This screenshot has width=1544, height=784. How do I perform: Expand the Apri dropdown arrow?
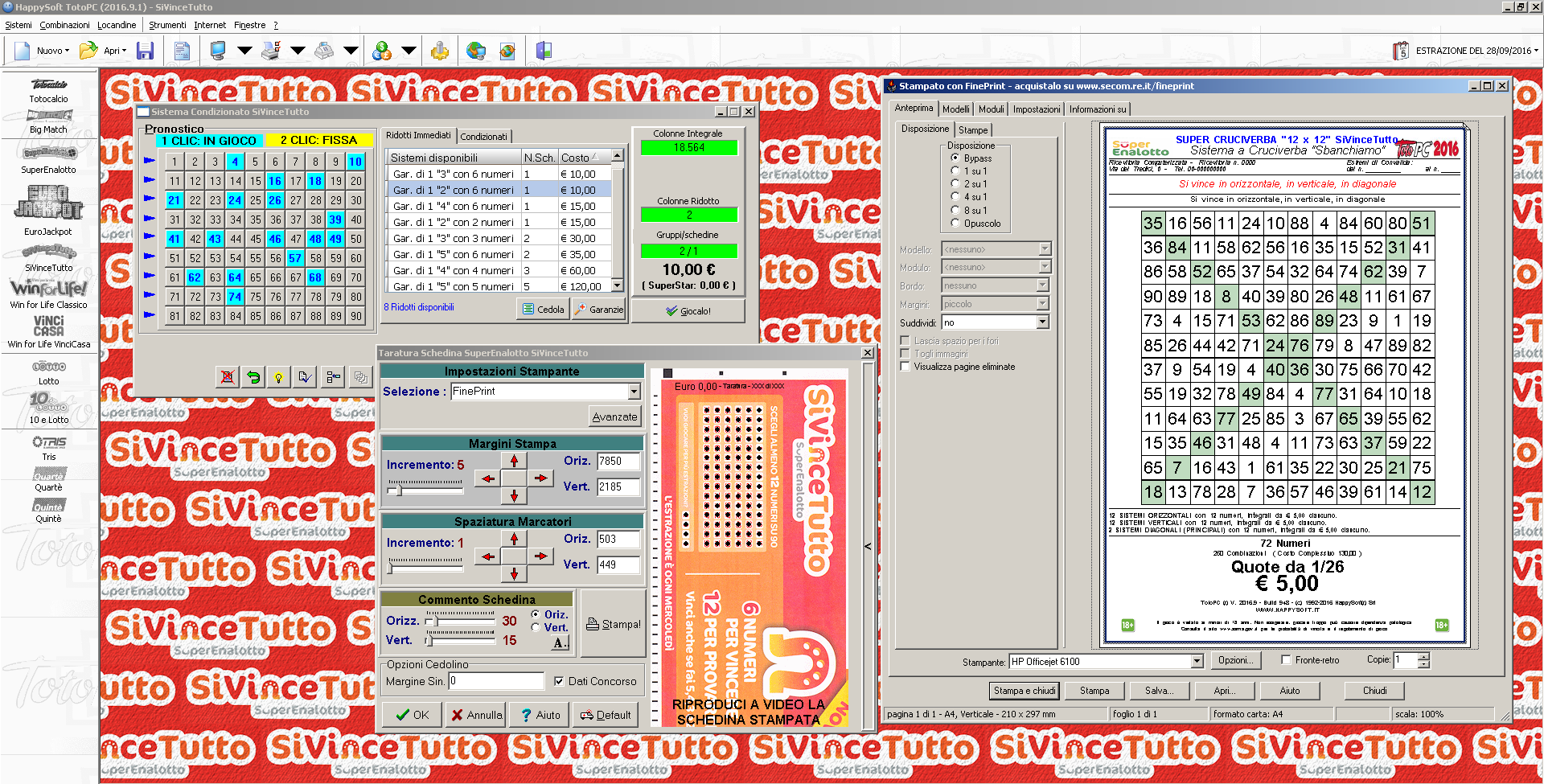coord(124,51)
